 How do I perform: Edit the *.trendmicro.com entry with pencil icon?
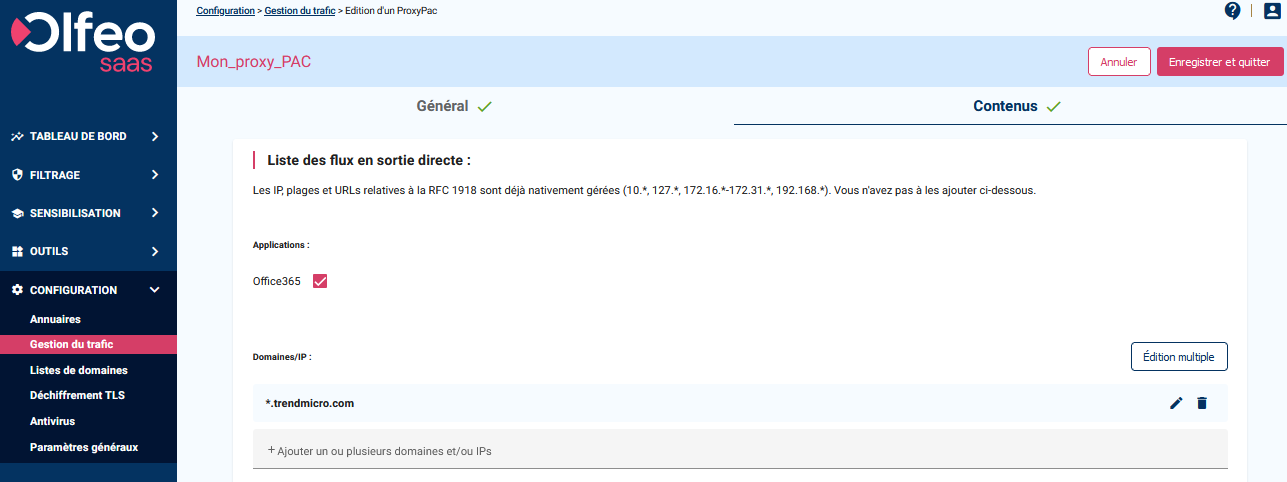(x=1176, y=403)
